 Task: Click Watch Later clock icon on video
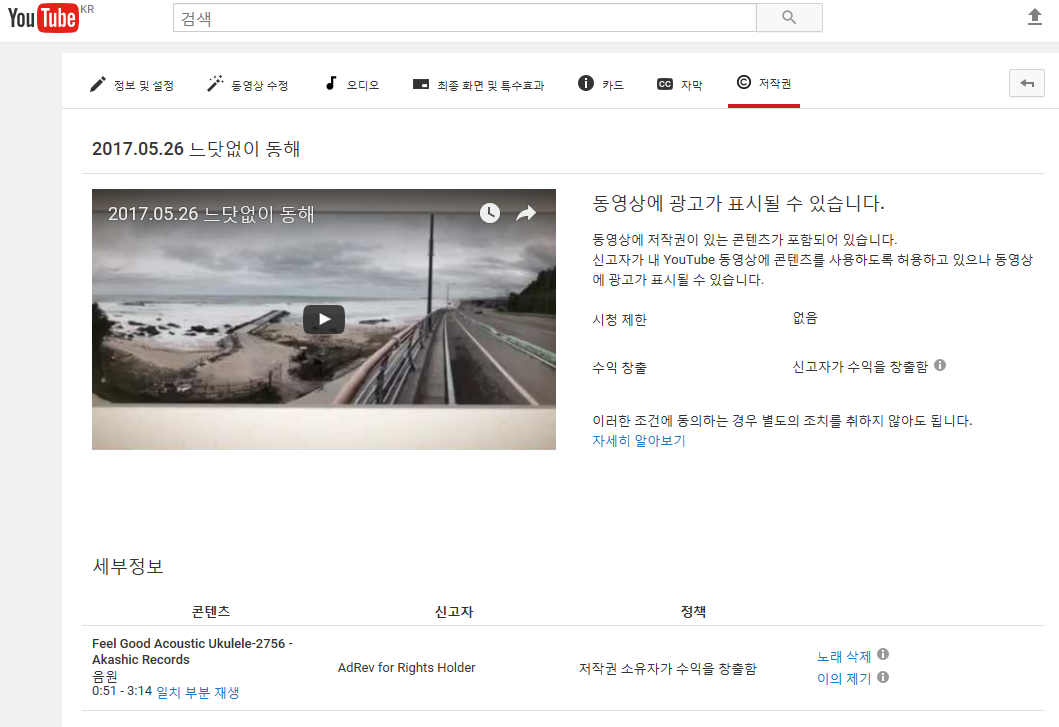[489, 213]
